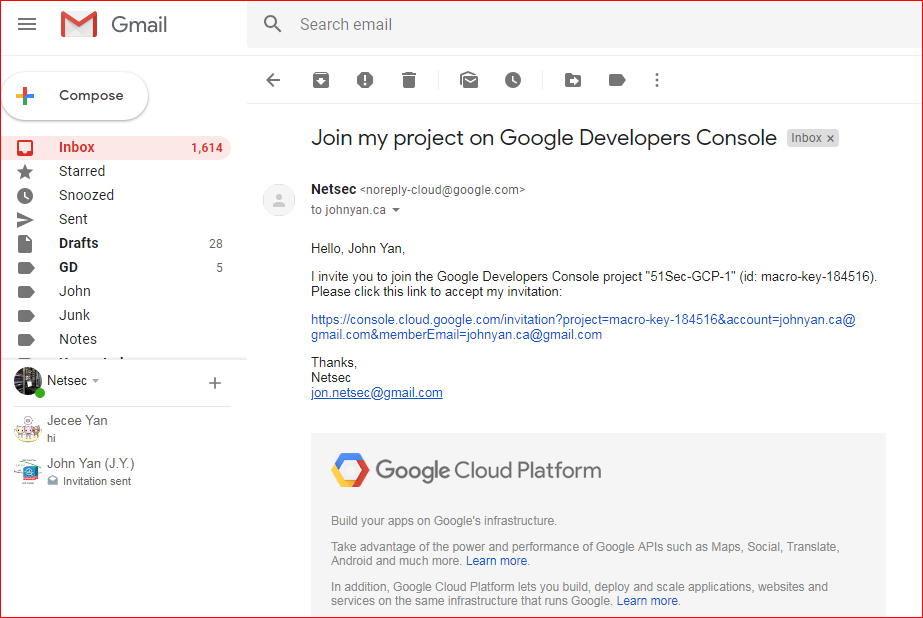The height and width of the screenshot is (618, 923).
Task: Move email to a folder
Action: click(x=573, y=80)
